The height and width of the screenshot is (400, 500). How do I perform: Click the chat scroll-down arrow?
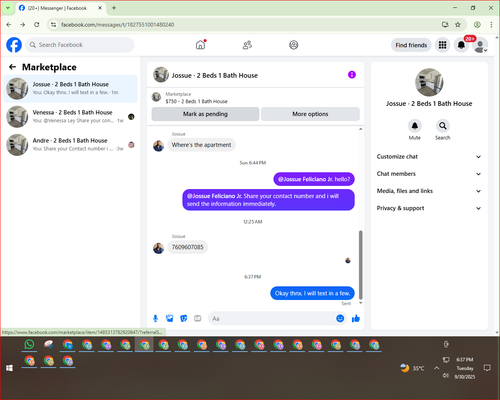pos(360,303)
